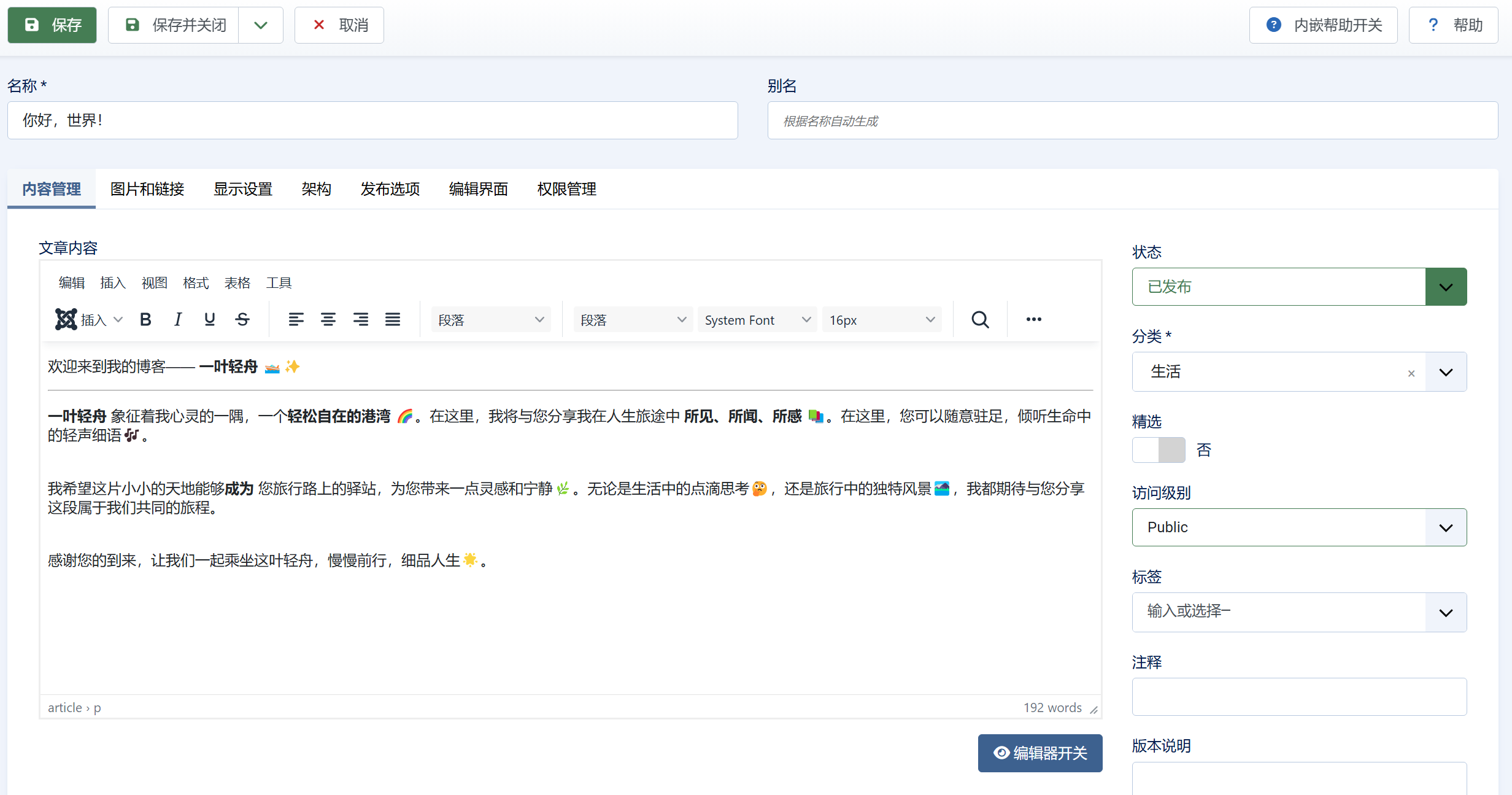Screen dimensions: 1512x795
Task: Justify the paragraph text
Action: point(393,319)
